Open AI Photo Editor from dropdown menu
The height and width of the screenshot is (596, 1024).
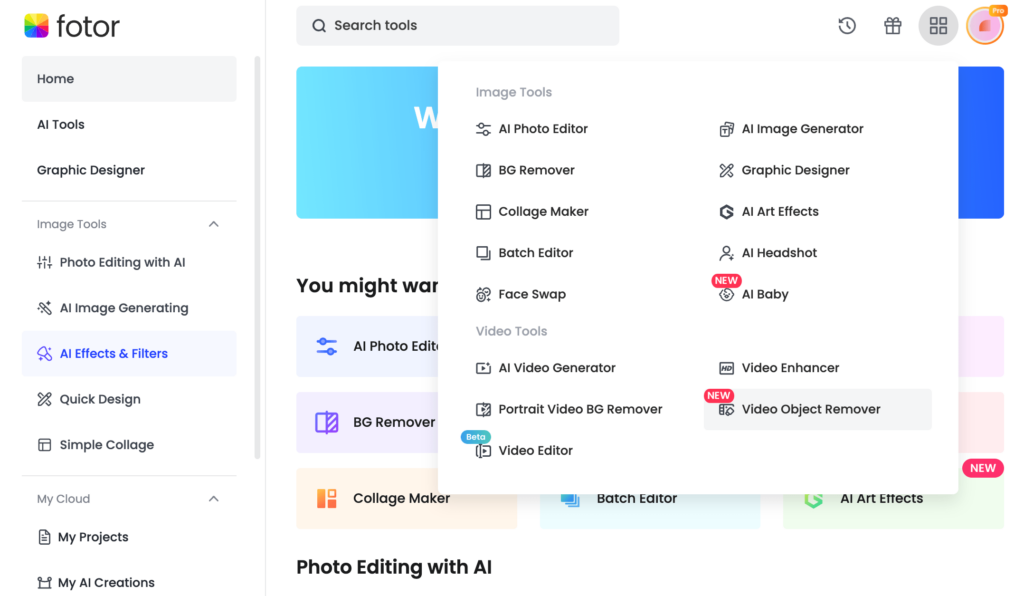[x=542, y=129]
